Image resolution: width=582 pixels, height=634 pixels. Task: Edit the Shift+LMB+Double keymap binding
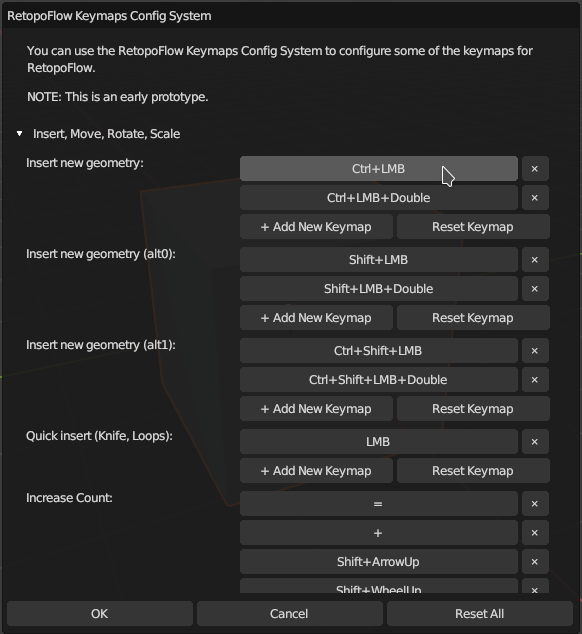(x=379, y=289)
